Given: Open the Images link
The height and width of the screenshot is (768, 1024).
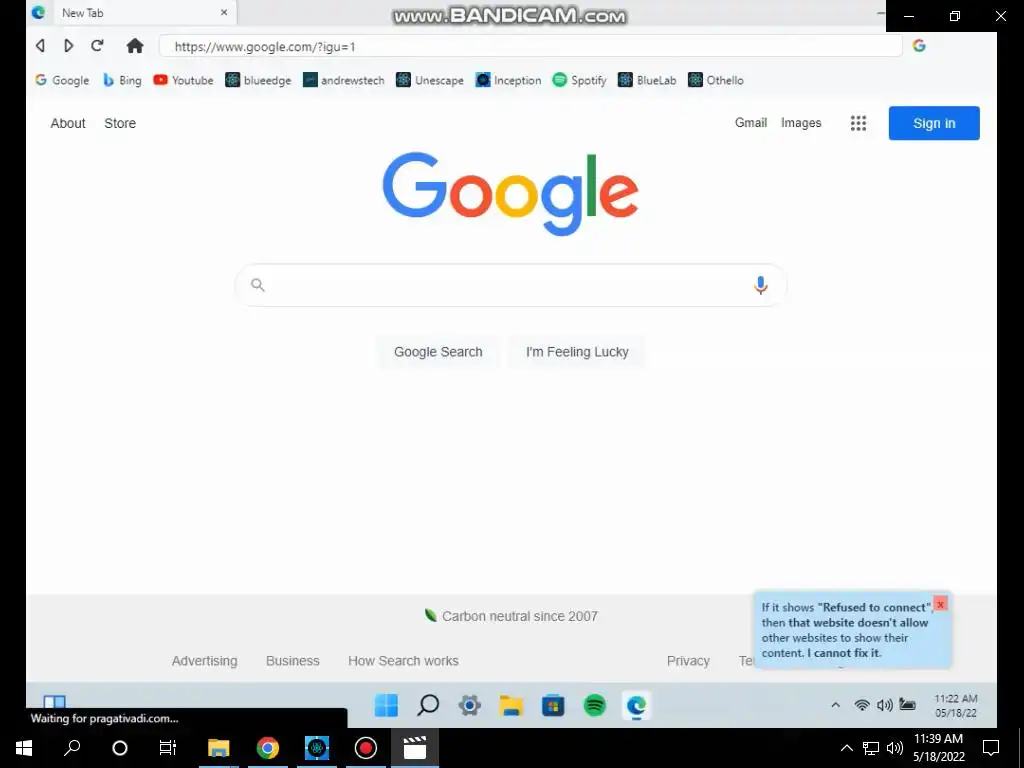Looking at the screenshot, I should coord(801,123).
